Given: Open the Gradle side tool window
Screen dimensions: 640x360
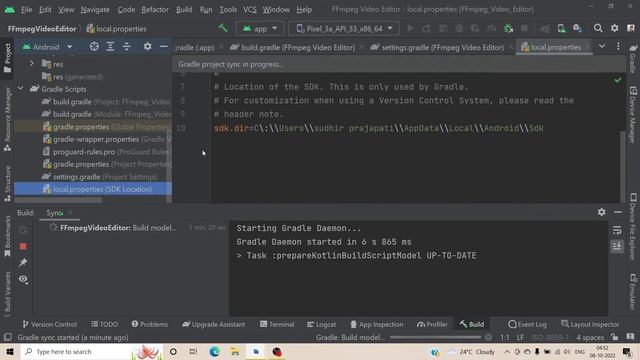Looking at the screenshot, I should pyautogui.click(x=633, y=59).
